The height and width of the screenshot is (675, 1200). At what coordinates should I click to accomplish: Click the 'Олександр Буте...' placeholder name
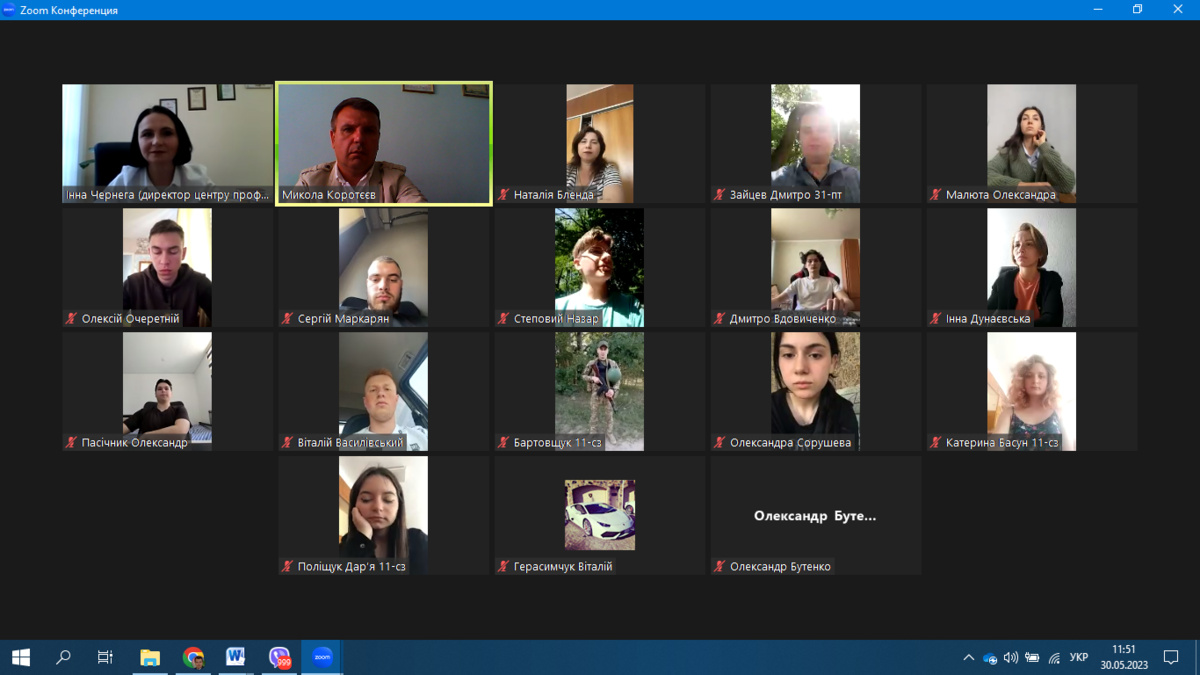coord(815,516)
